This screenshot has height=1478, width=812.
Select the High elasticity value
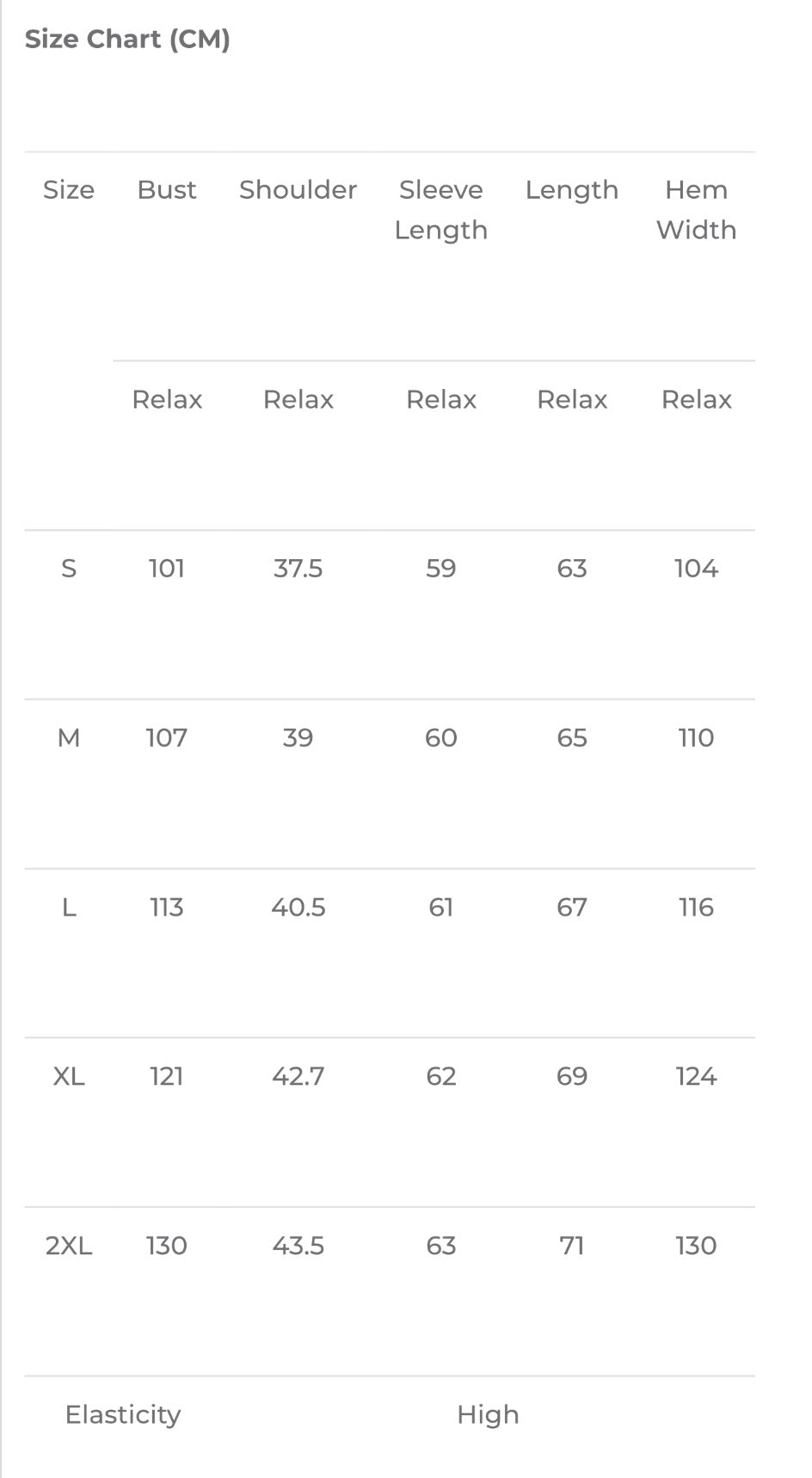click(488, 1415)
